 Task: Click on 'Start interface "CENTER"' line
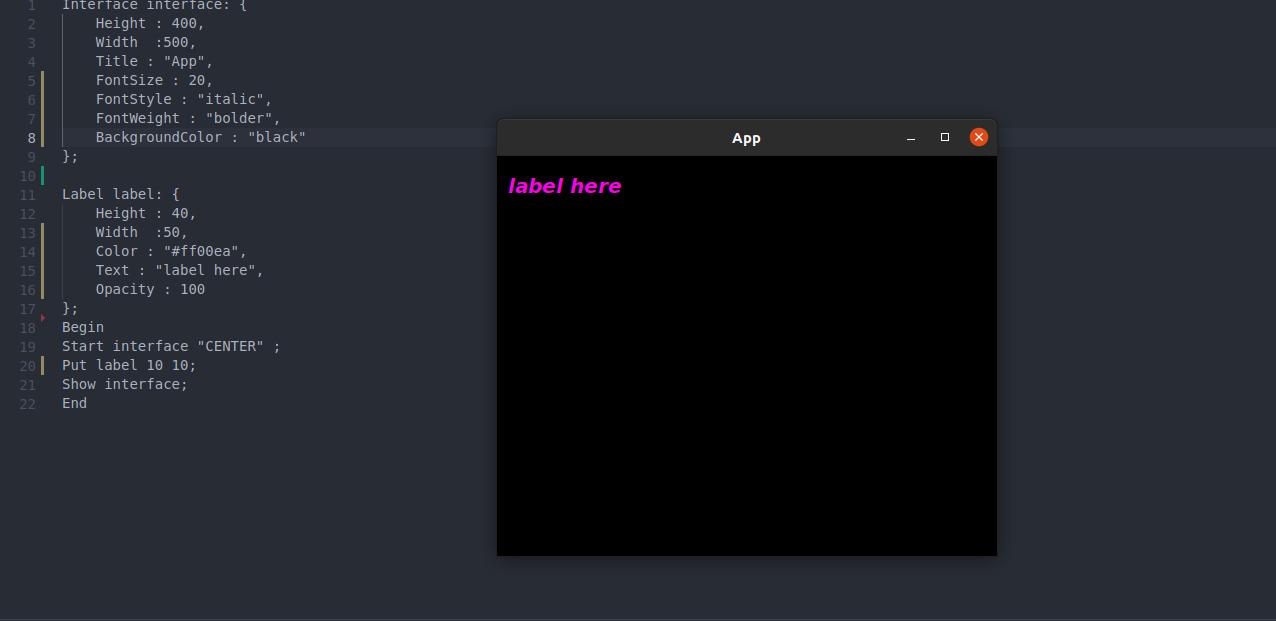[171, 346]
